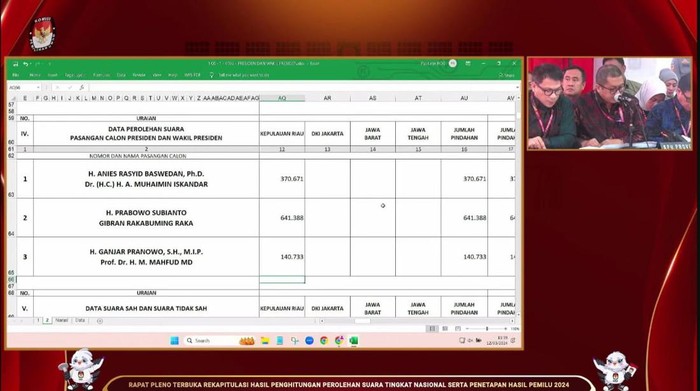Open the Customize Quick Access Toolbar dropdown
This screenshot has height=391, width=700.
[49, 64]
